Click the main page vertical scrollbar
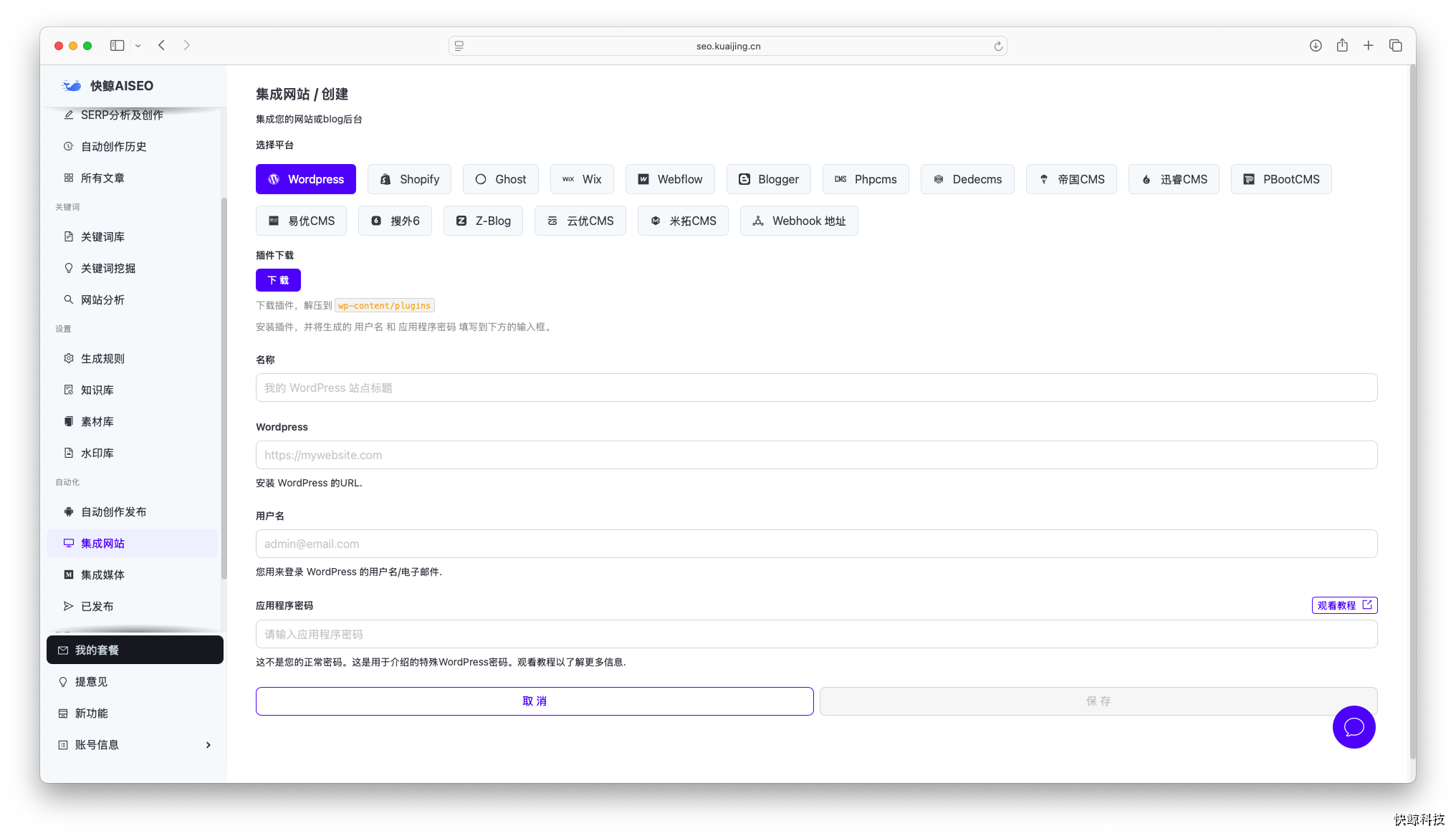Image resolution: width=1456 pixels, height=836 pixels. coord(1412,412)
